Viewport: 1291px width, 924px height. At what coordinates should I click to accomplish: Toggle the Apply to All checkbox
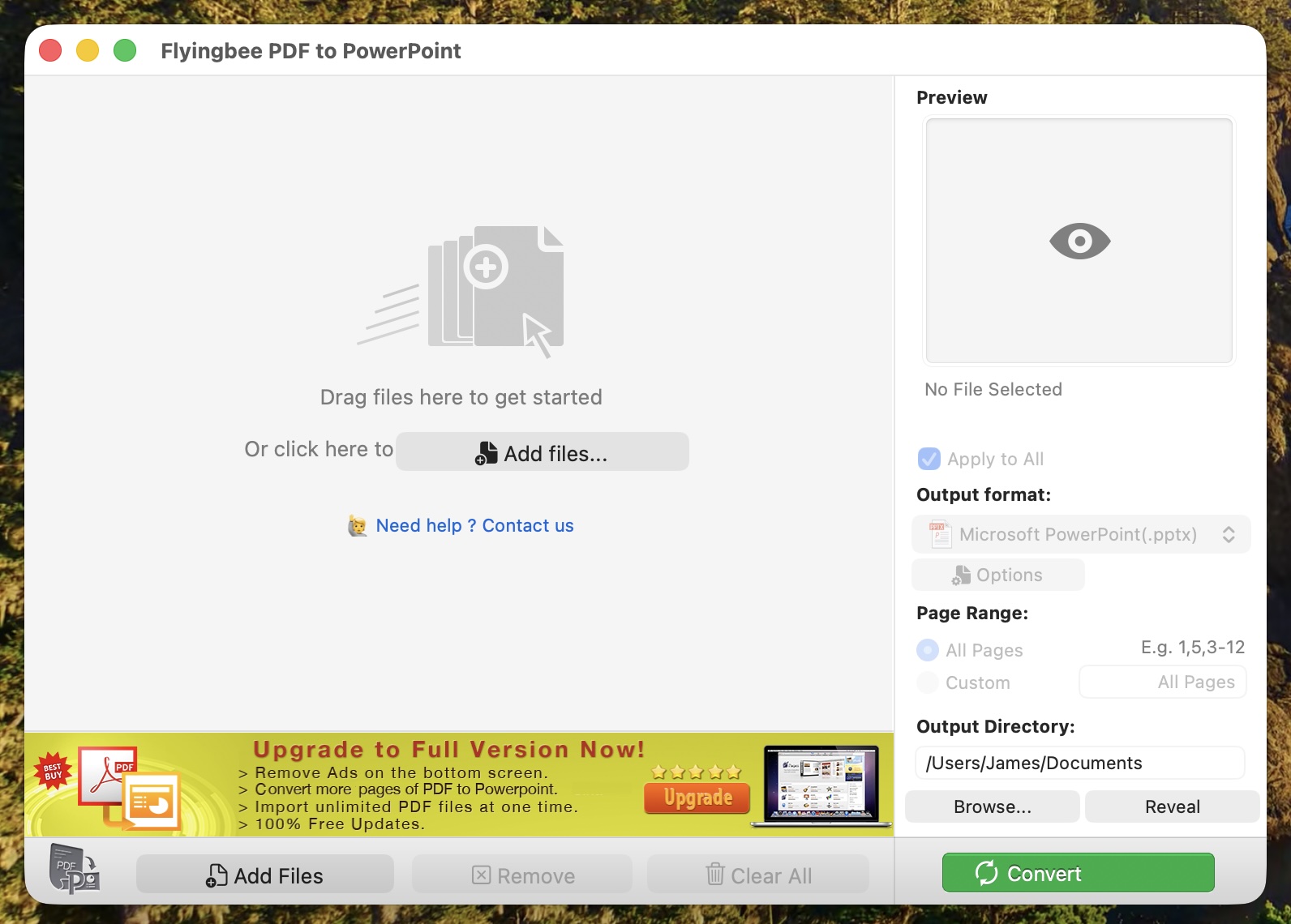929,459
